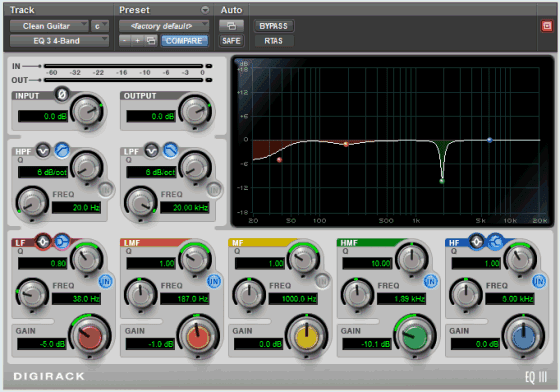This screenshot has width=560, height=392.
Task: Toggle the LF band IN button
Action: pos(105,281)
